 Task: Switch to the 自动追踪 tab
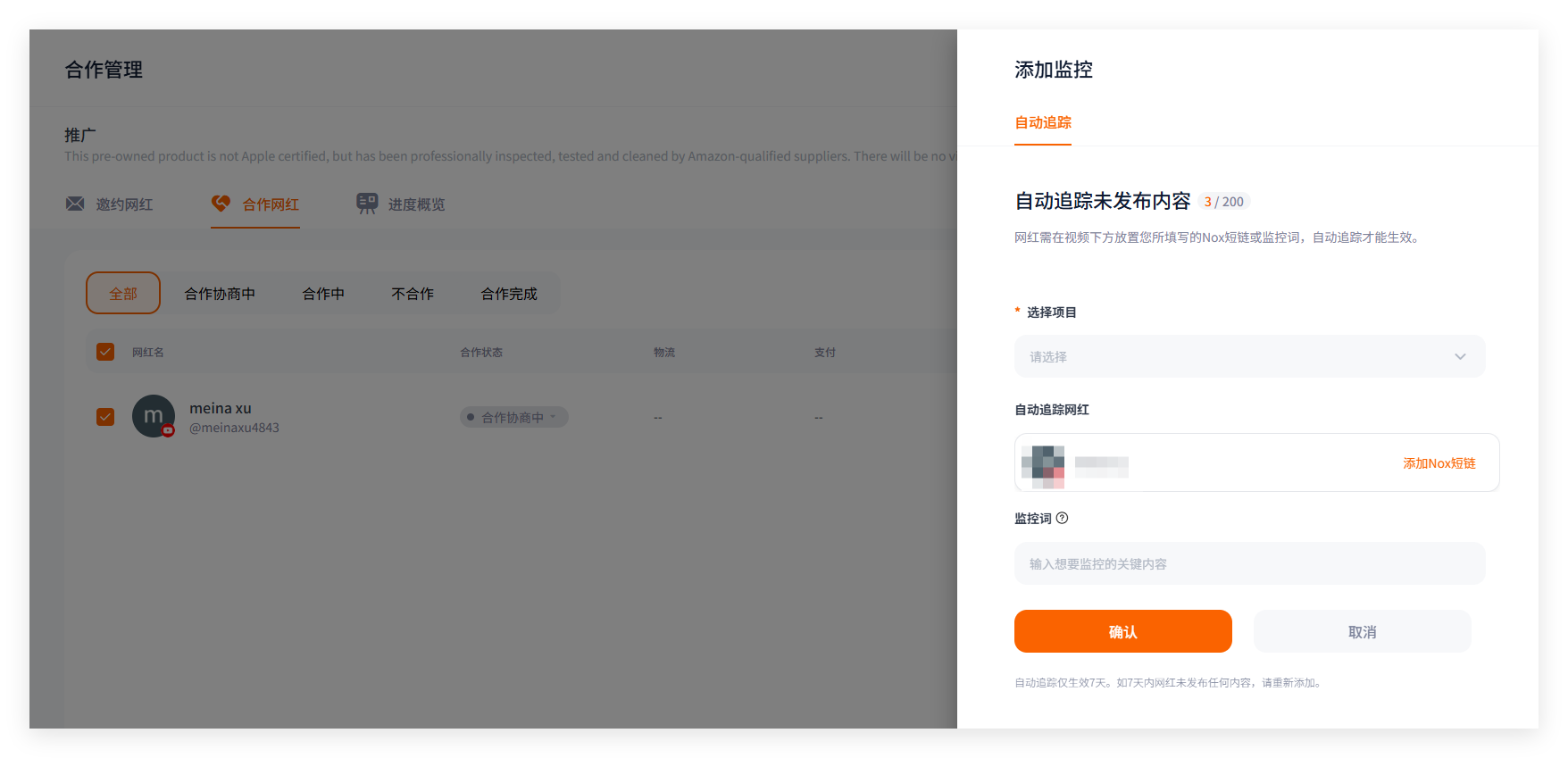(x=1043, y=122)
